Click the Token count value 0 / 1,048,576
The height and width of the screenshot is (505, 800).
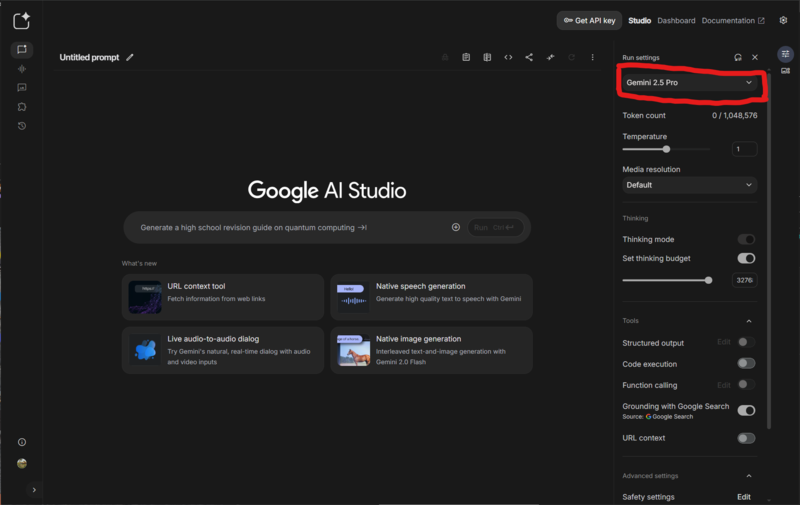point(735,115)
